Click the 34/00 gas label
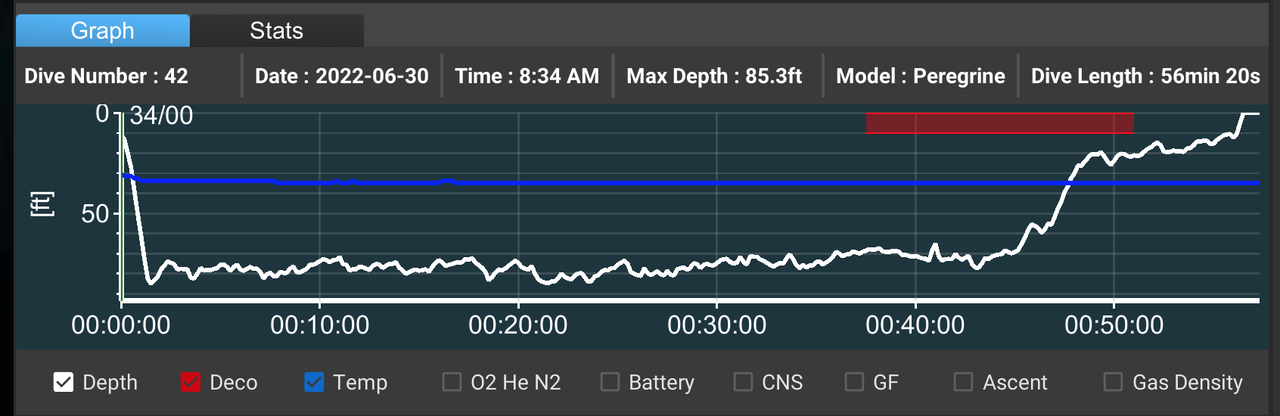The width and height of the screenshot is (1280, 416). click(161, 117)
